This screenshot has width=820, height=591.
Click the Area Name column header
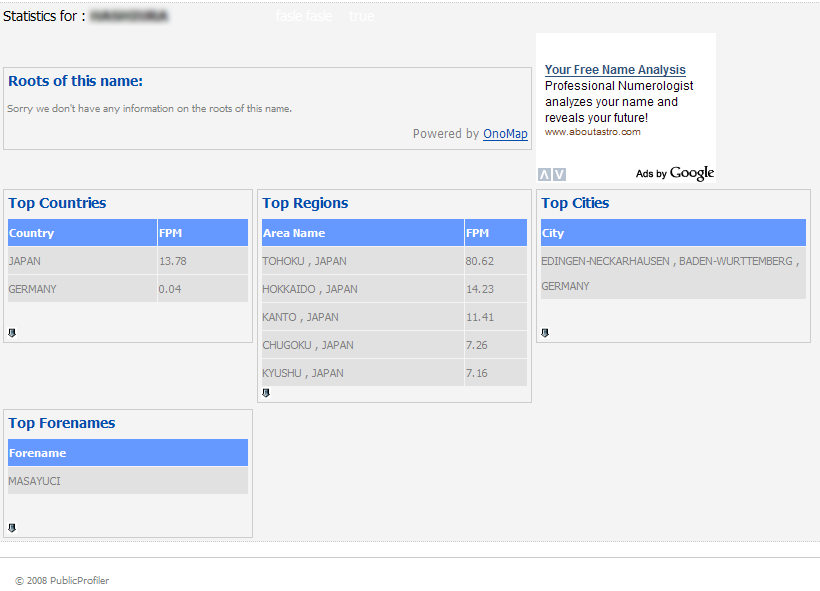click(294, 233)
